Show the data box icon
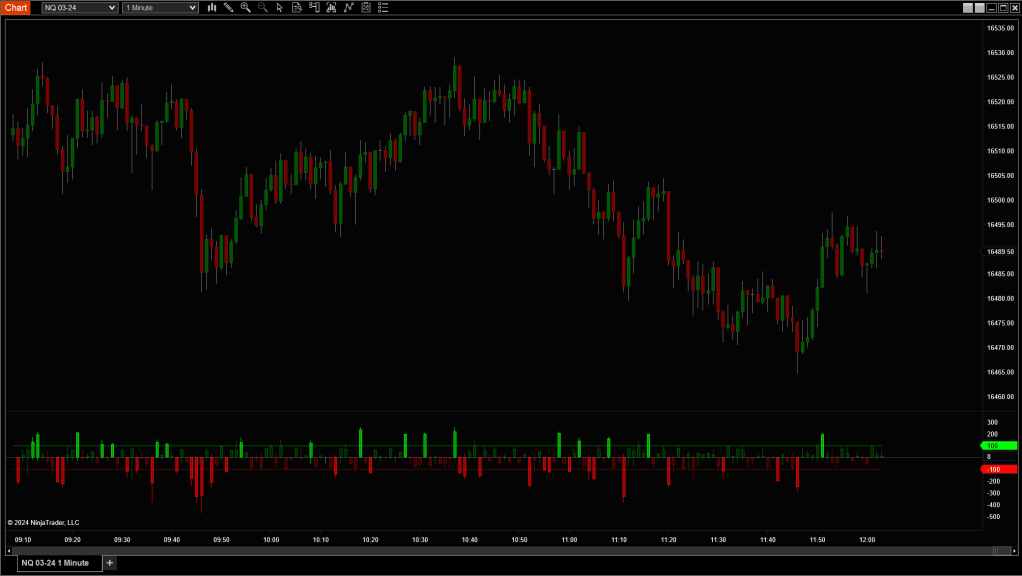 [297, 7]
